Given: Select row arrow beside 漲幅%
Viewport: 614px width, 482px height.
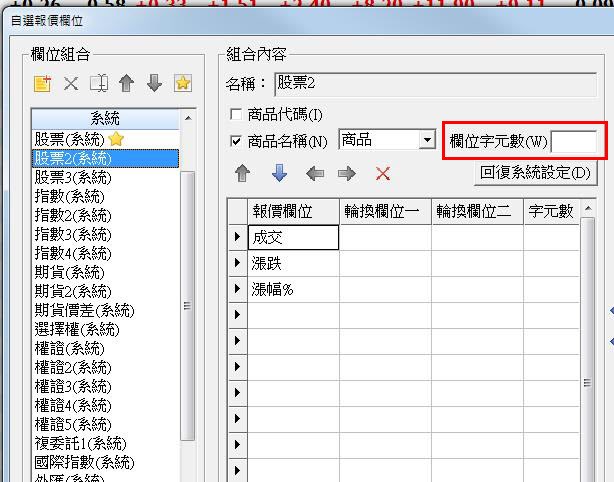Looking at the screenshot, I should [237, 289].
